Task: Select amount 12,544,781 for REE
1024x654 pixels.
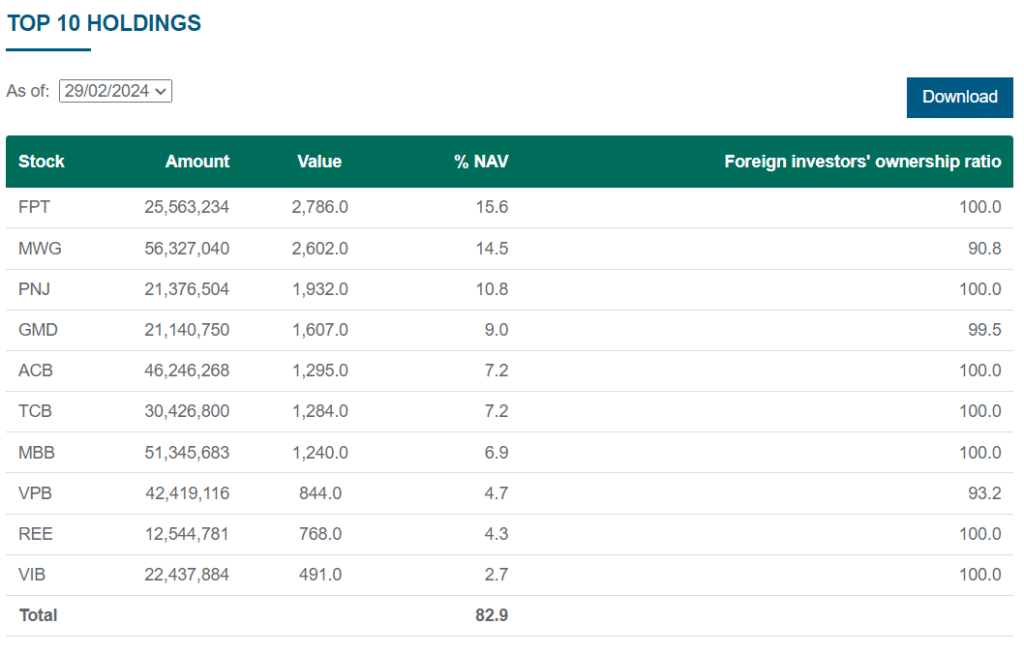Action: pyautogui.click(x=187, y=534)
